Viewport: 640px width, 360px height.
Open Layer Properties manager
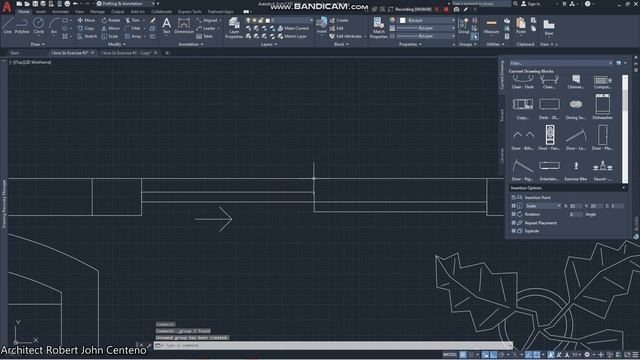coord(234,28)
